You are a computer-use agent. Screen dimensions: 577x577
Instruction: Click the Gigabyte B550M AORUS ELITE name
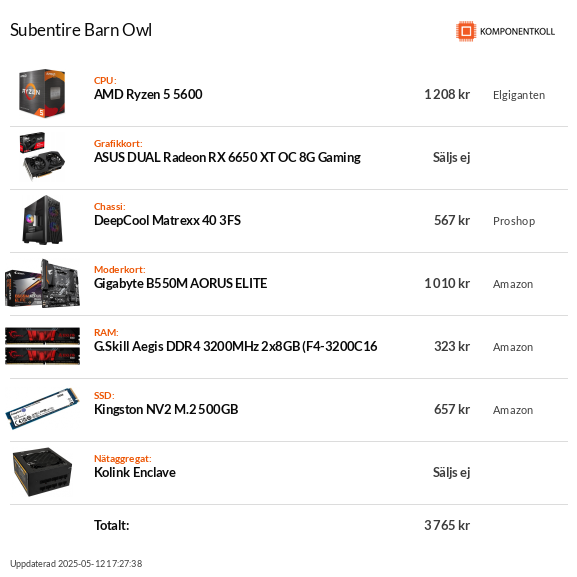click(180, 283)
